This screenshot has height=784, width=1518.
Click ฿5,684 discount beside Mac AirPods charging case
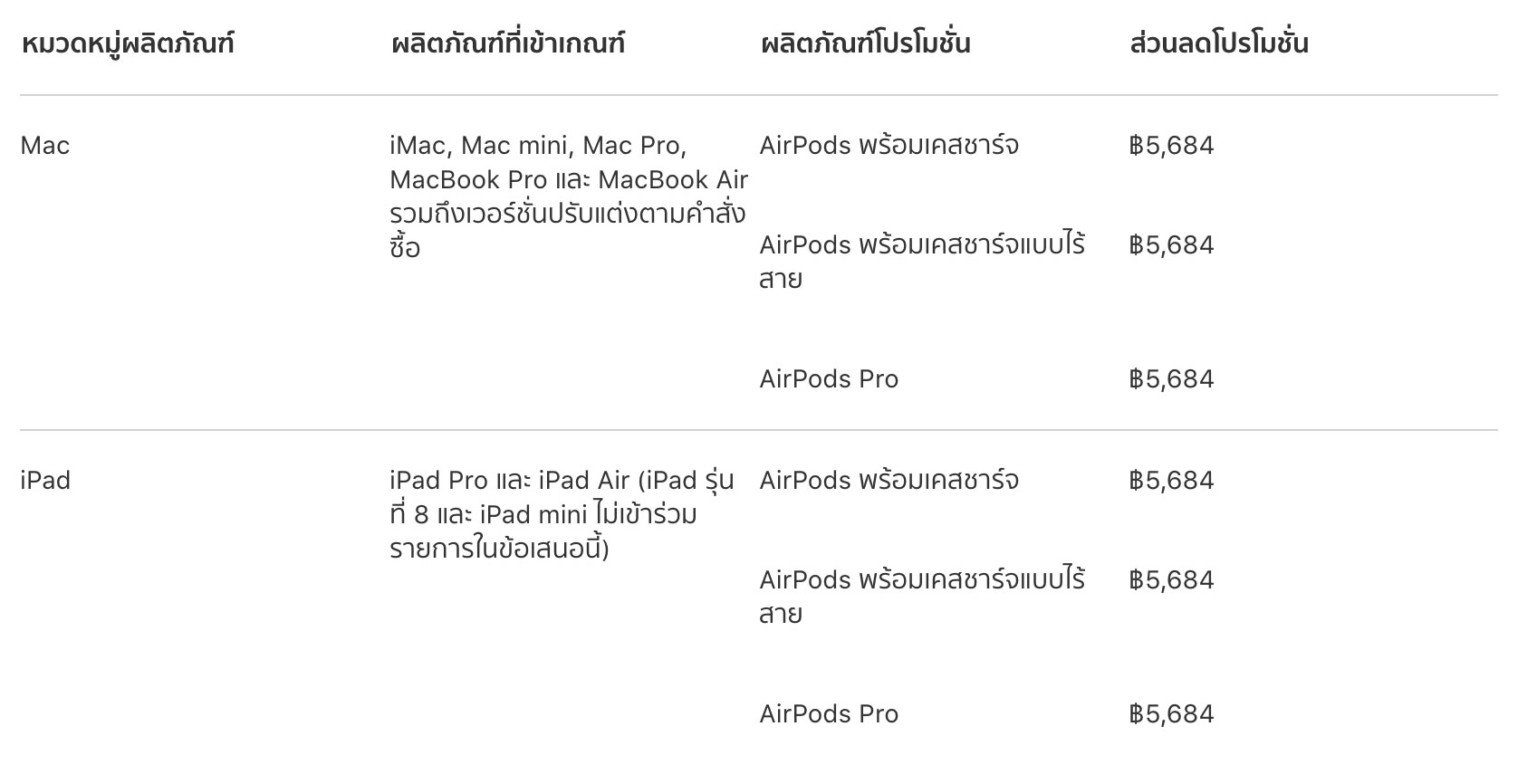(1171, 146)
